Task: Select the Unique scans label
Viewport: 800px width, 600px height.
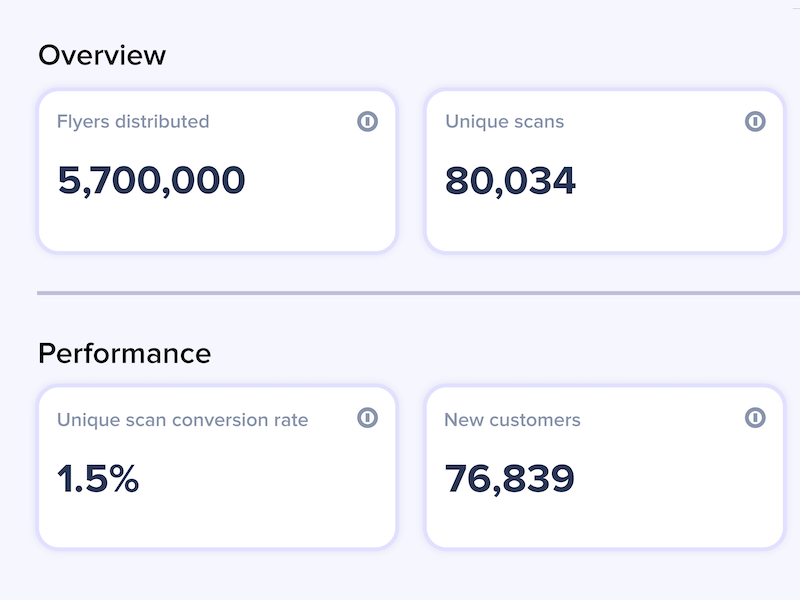Action: pos(505,122)
